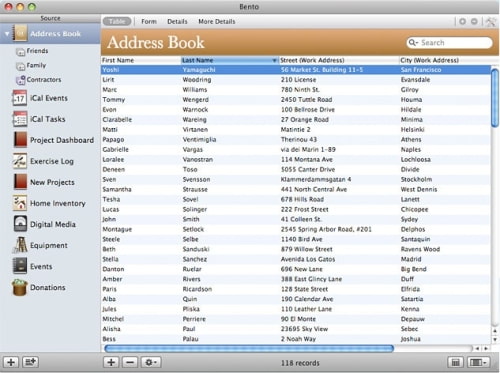Select the first name 'Bess'
500x373 pixels.
(109, 339)
